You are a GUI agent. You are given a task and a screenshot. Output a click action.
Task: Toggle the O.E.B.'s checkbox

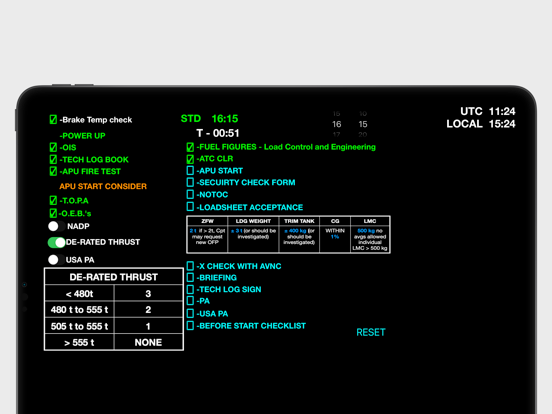click(53, 213)
